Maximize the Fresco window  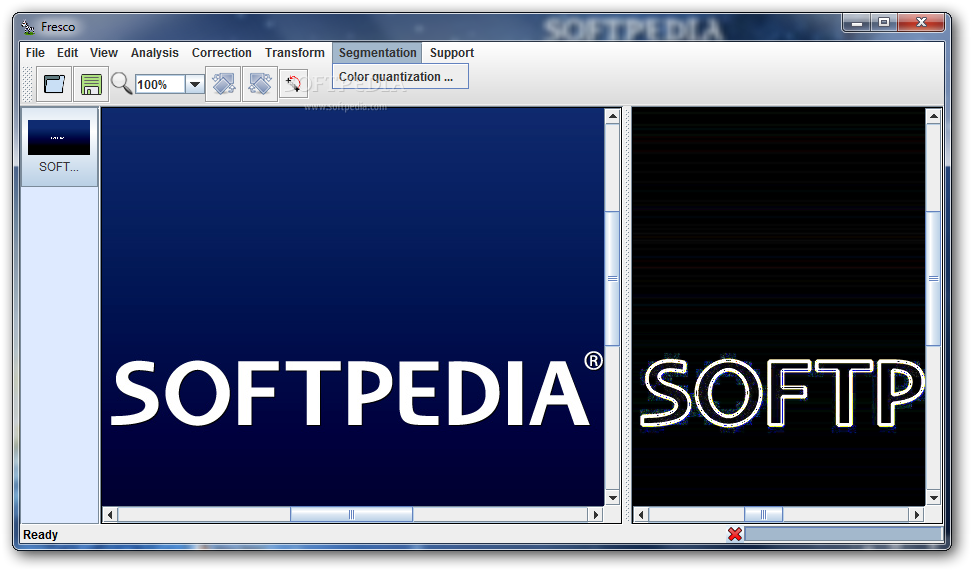(x=884, y=23)
